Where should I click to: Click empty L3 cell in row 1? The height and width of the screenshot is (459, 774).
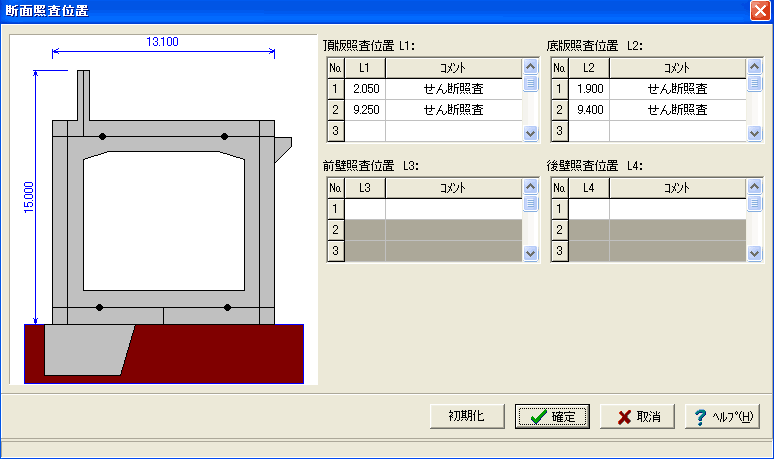(365, 209)
